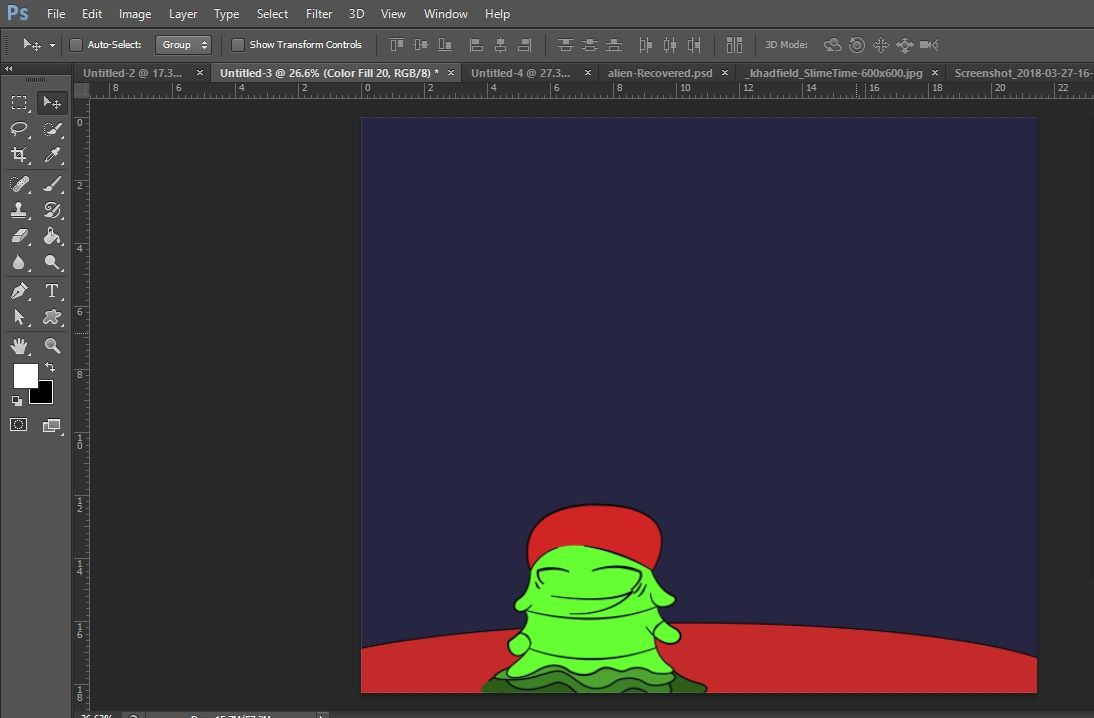Select the Hand tool
The height and width of the screenshot is (718, 1094).
[x=19, y=345]
